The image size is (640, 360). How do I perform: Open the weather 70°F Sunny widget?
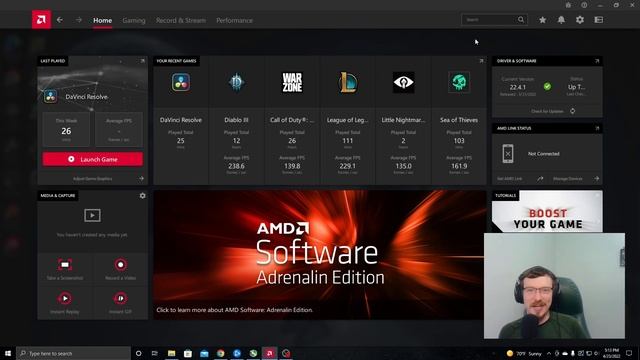pos(524,353)
